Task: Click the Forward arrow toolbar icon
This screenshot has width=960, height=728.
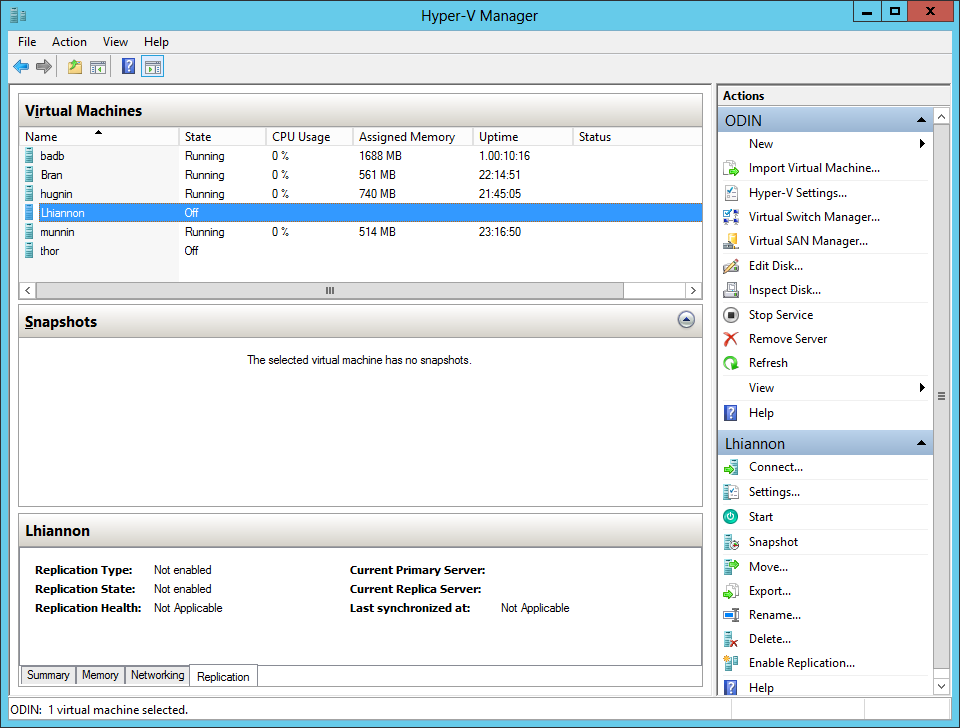Action: [43, 67]
